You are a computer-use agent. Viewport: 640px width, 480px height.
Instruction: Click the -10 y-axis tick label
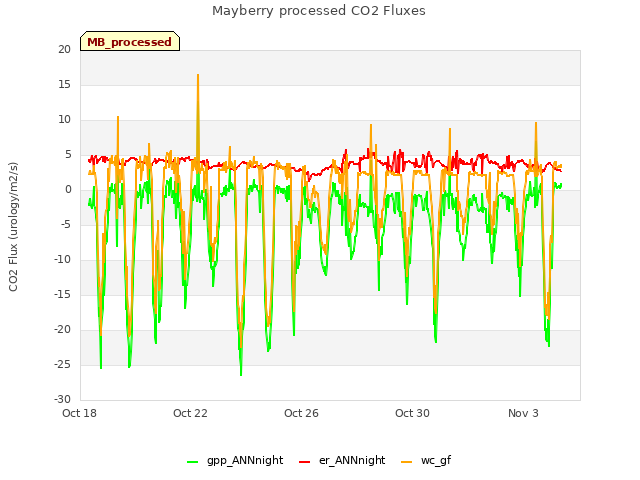click(x=62, y=260)
